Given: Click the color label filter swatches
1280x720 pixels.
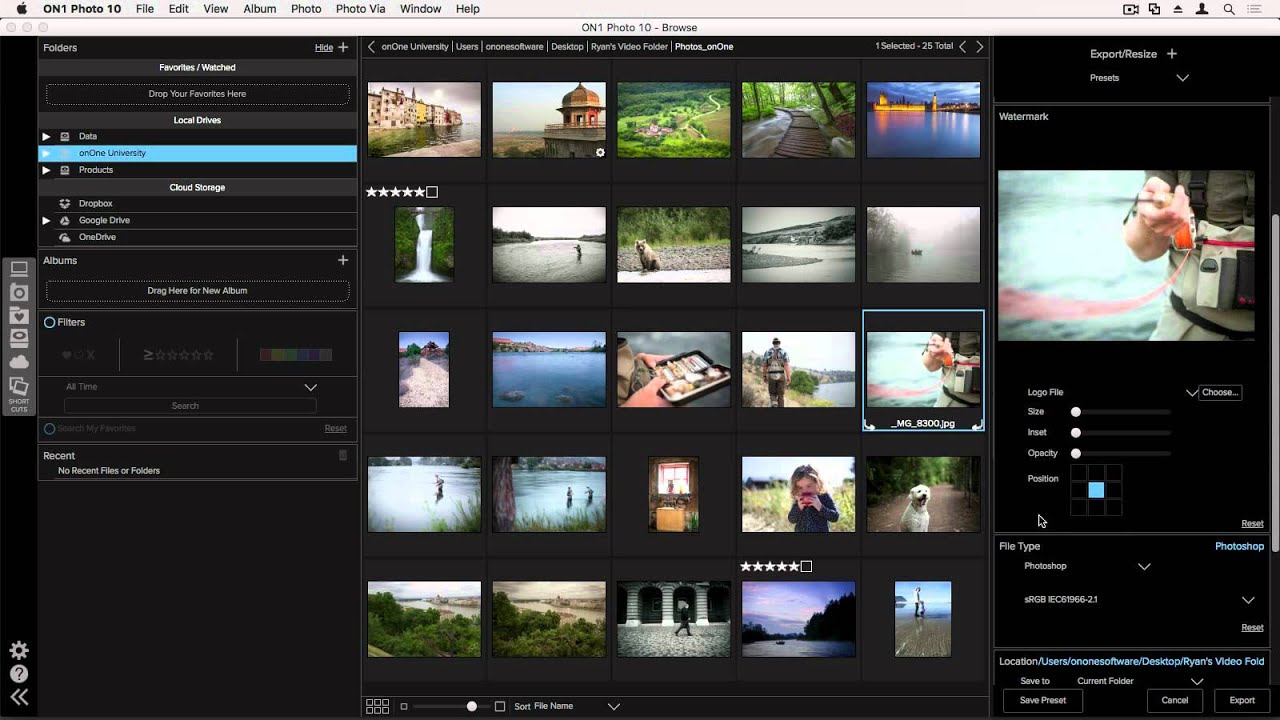Looking at the screenshot, I should click(x=296, y=354).
